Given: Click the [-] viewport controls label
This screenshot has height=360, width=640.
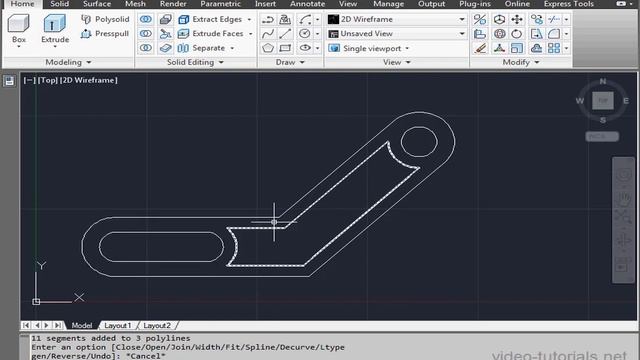Looking at the screenshot, I should (30, 80).
